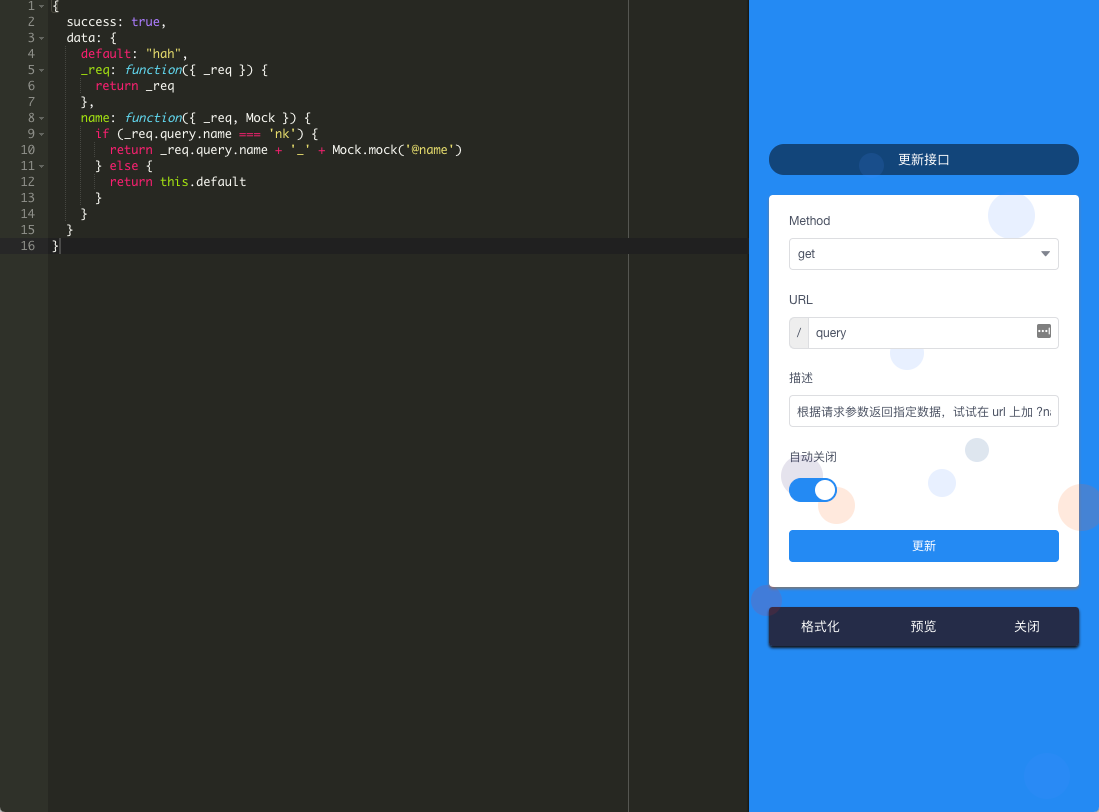Collapse the if block at line 9
Screen dimensions: 1099x812
(x=41, y=134)
